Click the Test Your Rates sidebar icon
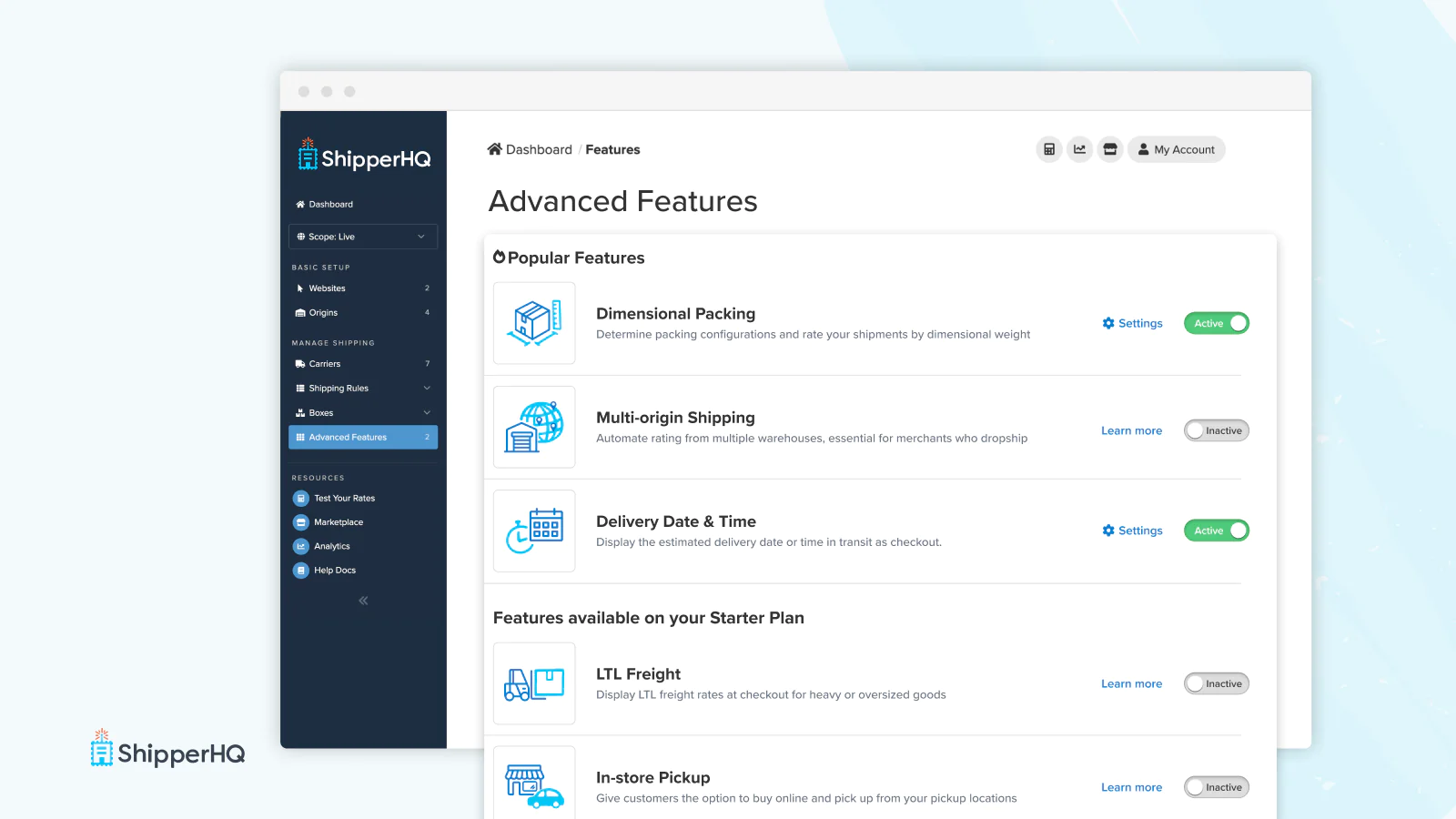Viewport: 1456px width, 819px height. [x=301, y=499]
